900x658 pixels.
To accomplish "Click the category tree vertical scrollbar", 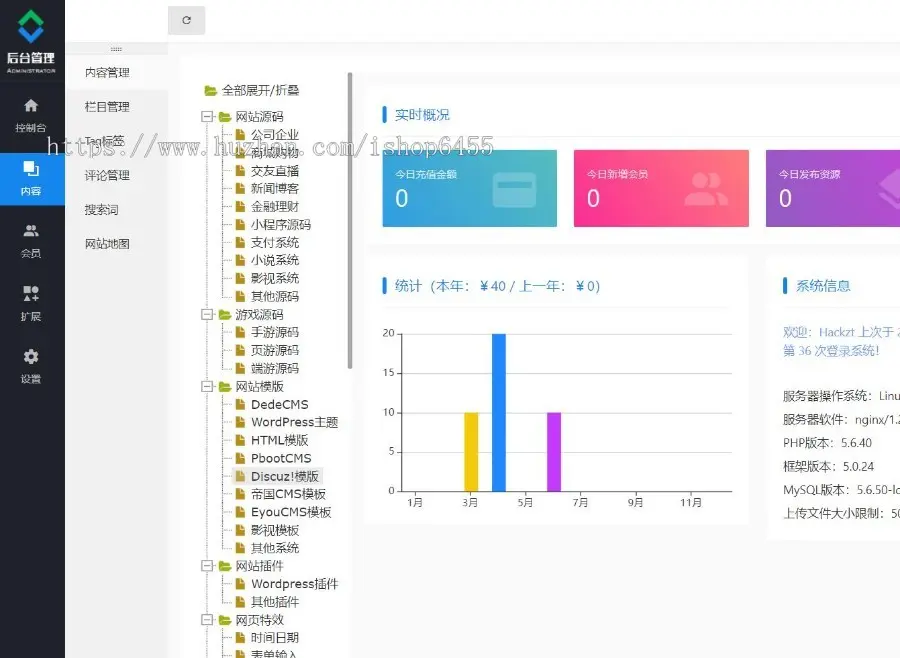I will point(349,220).
